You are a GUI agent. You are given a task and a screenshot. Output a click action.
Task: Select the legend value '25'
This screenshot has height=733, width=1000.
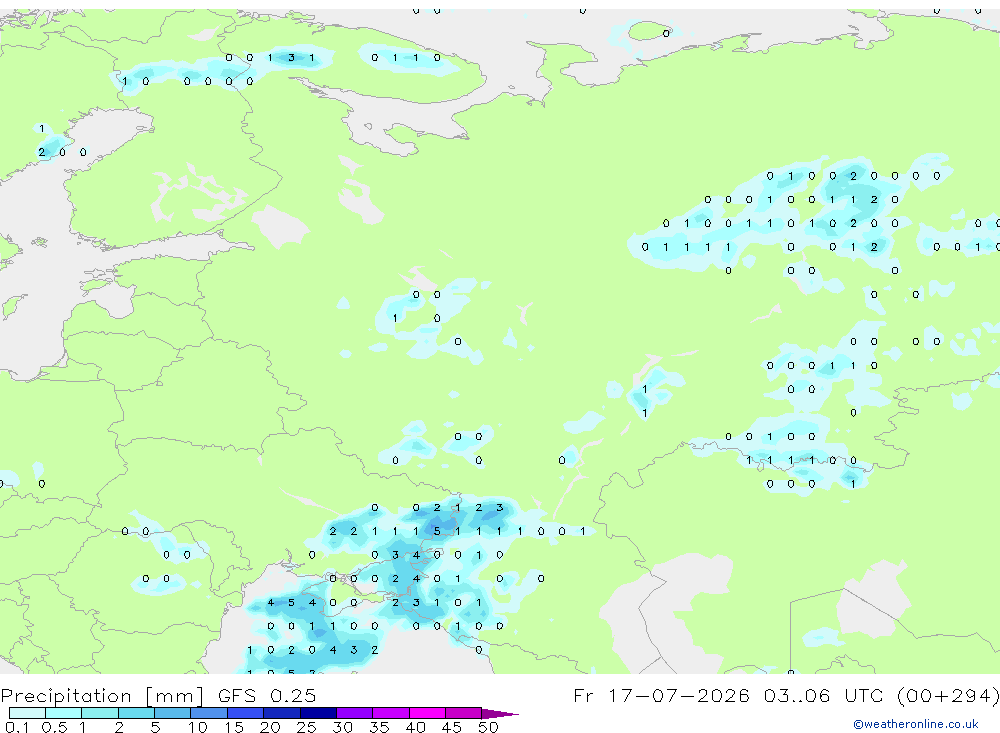click(x=306, y=727)
